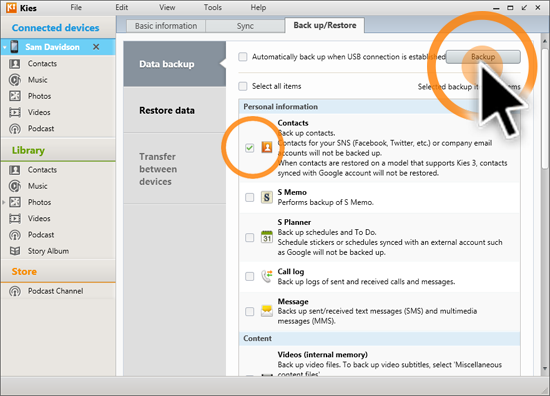
Task: Select the Sam Davidson device row
Action: point(58,47)
